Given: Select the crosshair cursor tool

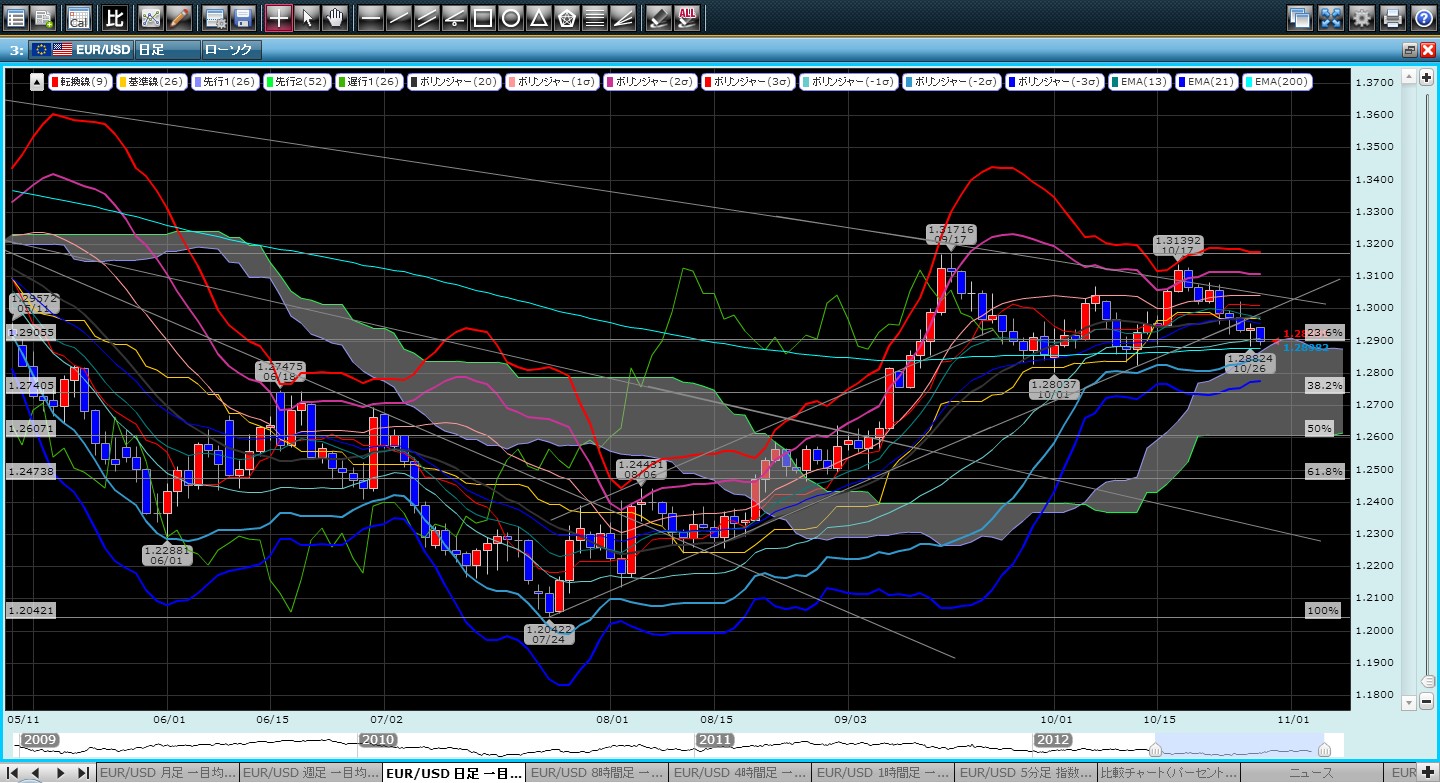Looking at the screenshot, I should click(280, 17).
